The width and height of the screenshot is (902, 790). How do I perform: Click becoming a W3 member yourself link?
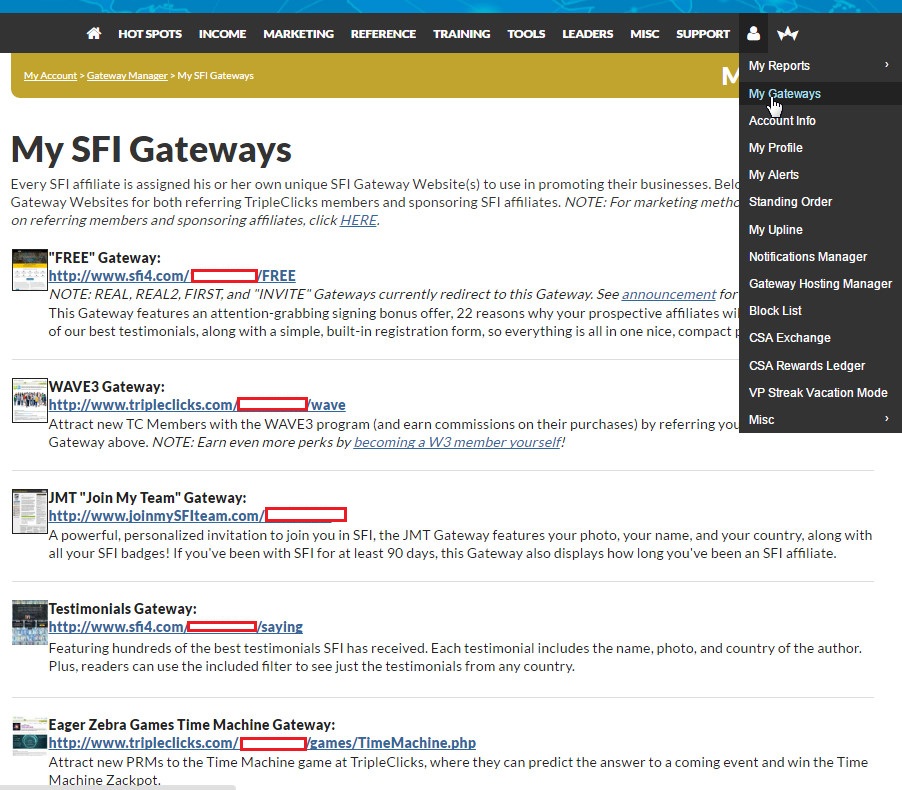click(457, 442)
